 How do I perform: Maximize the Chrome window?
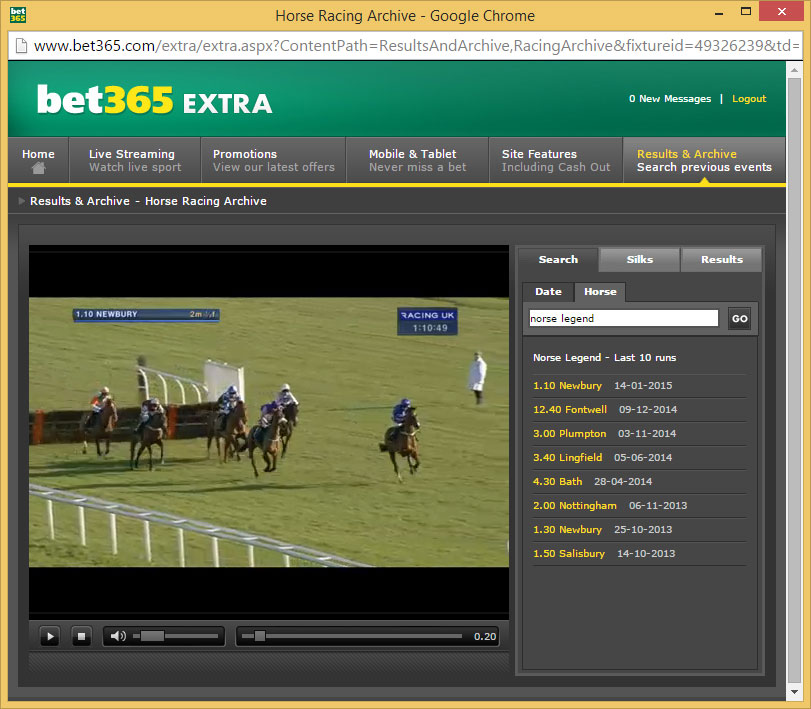[x=746, y=11]
